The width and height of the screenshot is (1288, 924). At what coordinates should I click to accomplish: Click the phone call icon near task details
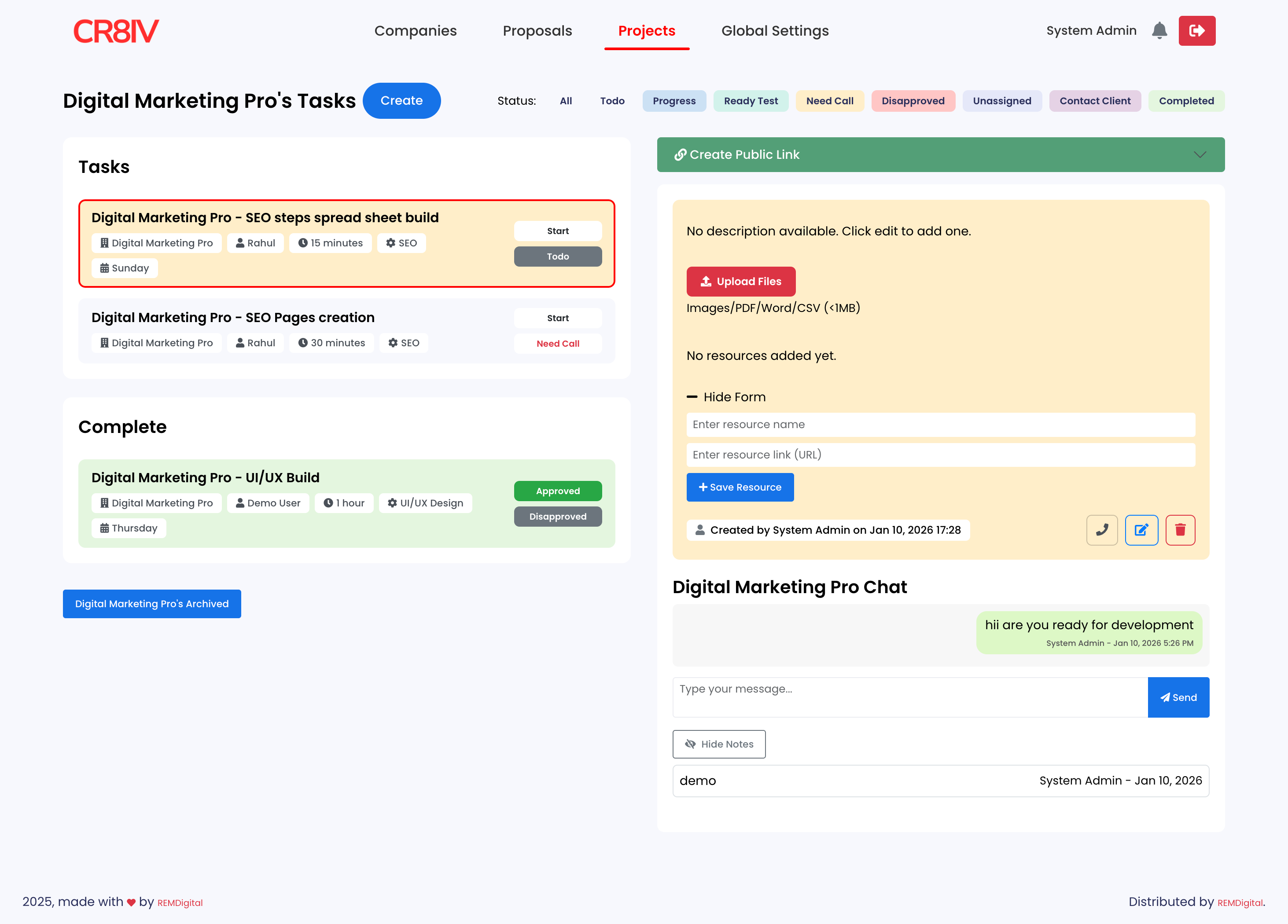[1102, 530]
